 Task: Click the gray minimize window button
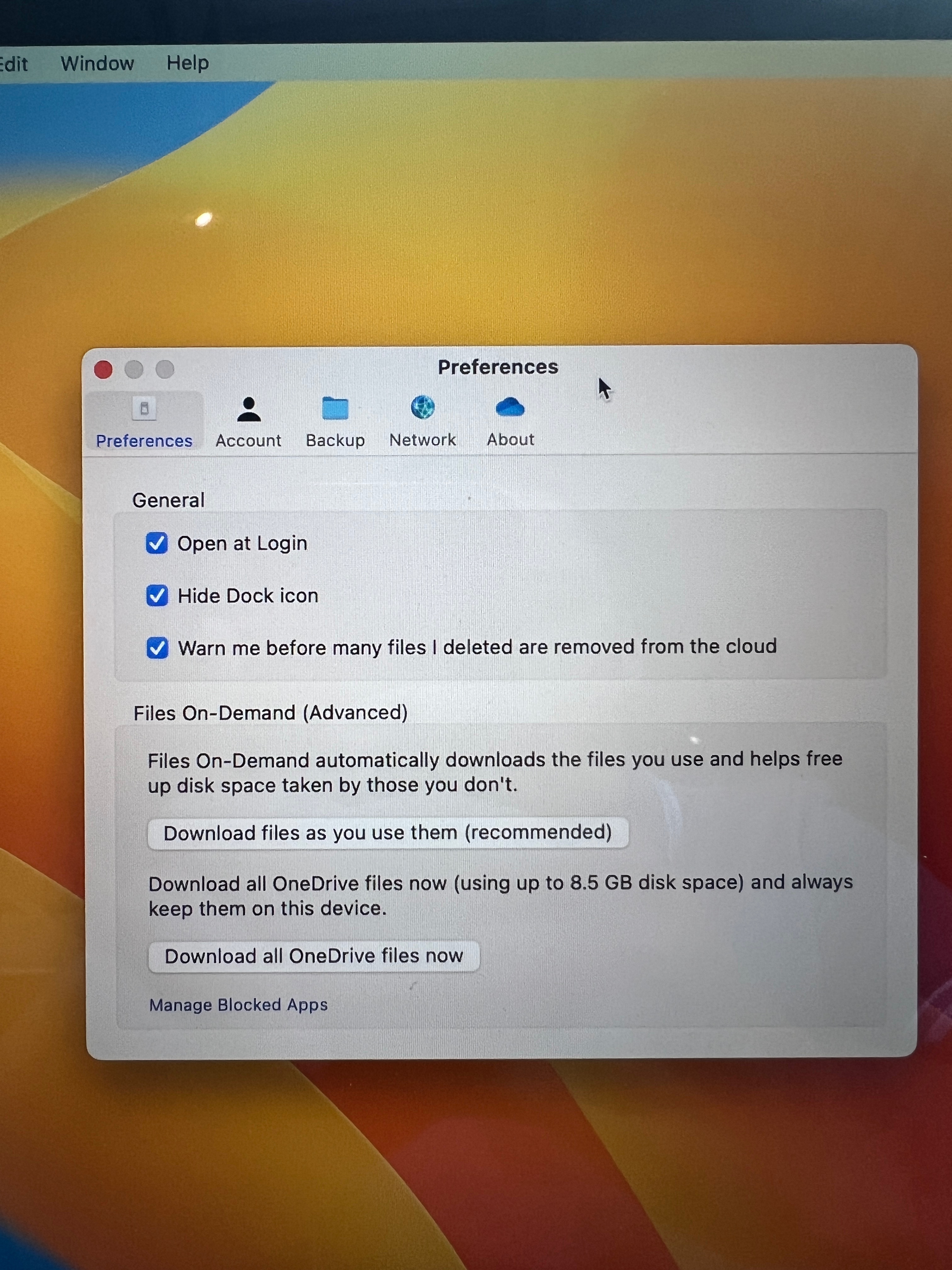(x=134, y=369)
